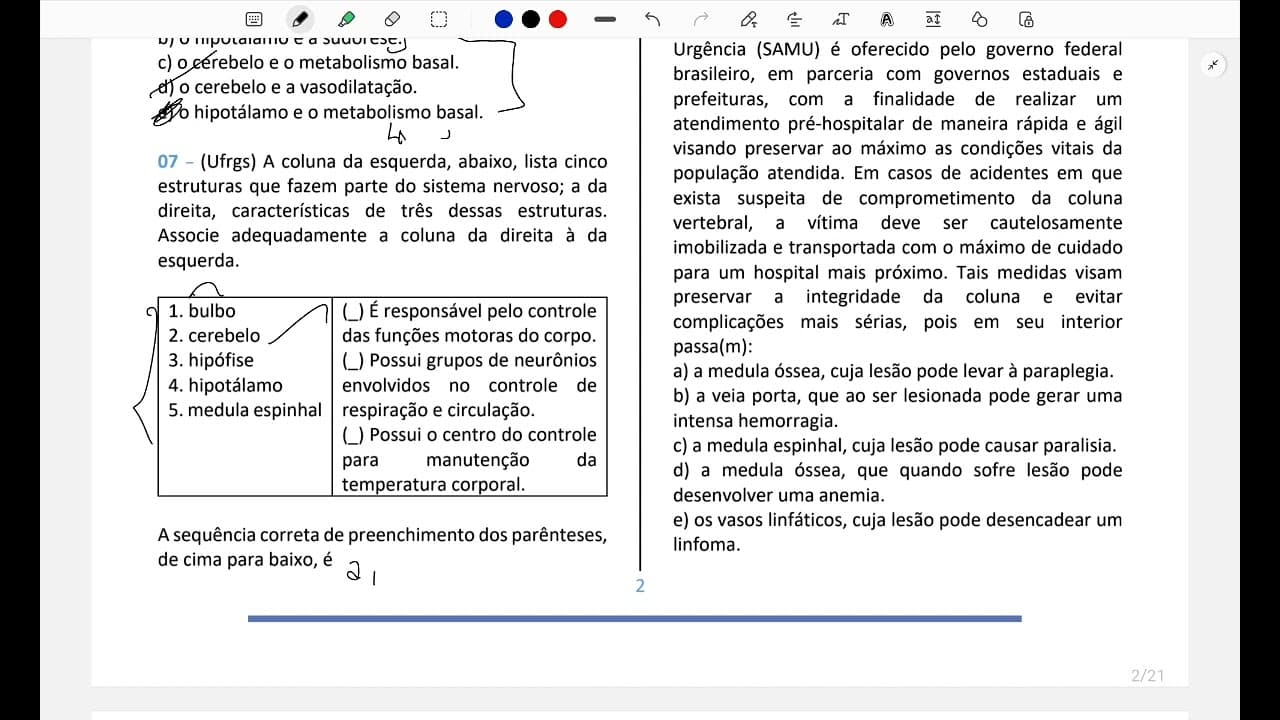Open the pen stroke thickness setting
Image resolution: width=1280 pixels, height=720 pixels.
coord(605,19)
